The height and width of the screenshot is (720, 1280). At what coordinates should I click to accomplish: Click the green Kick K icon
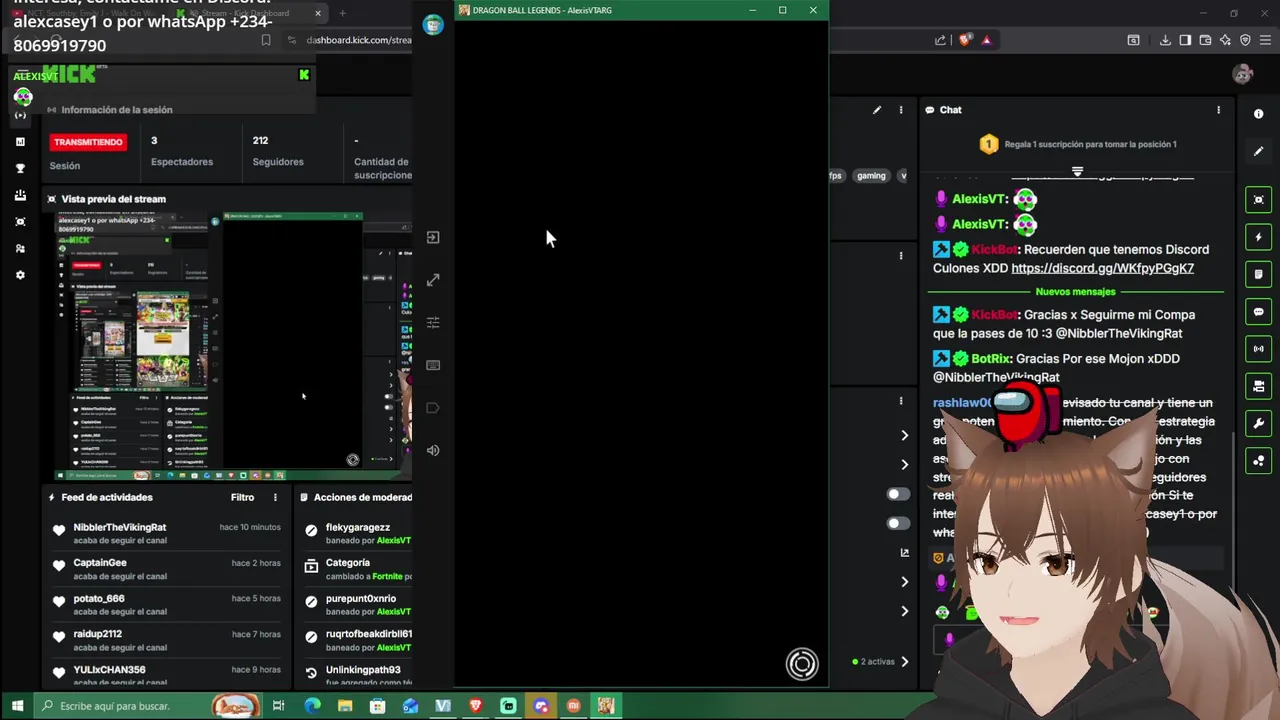(304, 75)
